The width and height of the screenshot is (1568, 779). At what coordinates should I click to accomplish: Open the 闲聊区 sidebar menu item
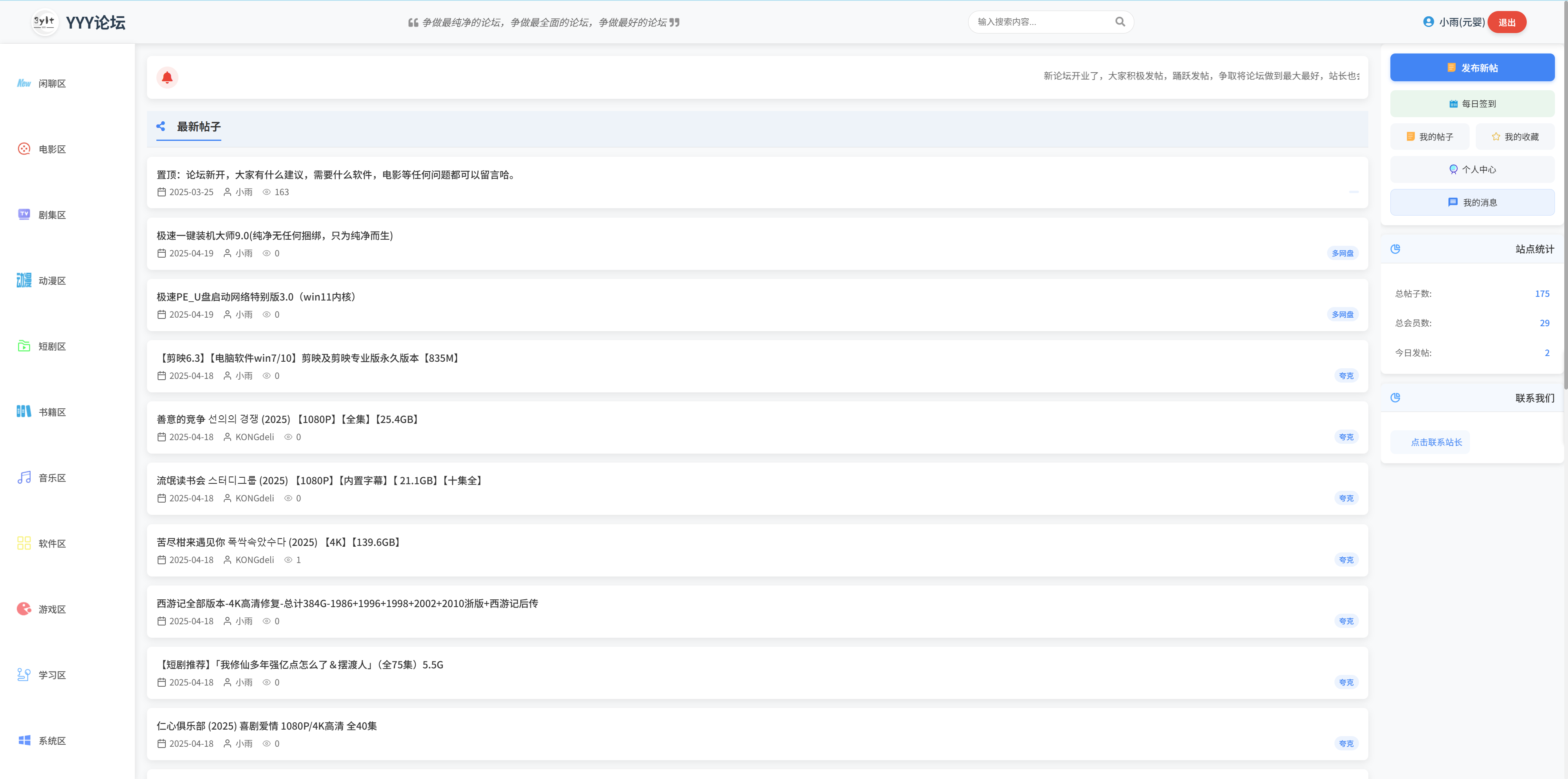click(x=52, y=83)
